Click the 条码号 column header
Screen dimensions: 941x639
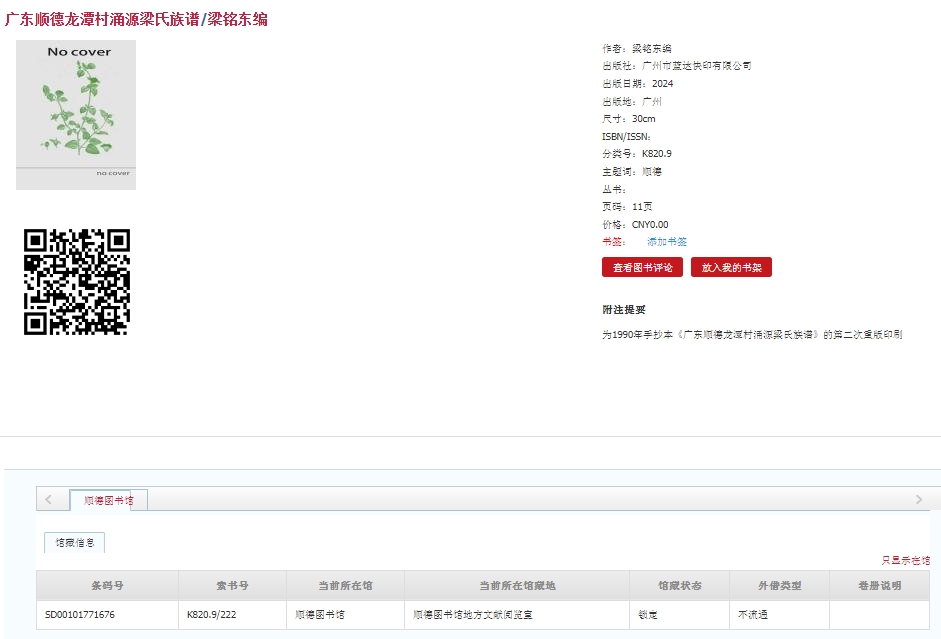pos(107,586)
